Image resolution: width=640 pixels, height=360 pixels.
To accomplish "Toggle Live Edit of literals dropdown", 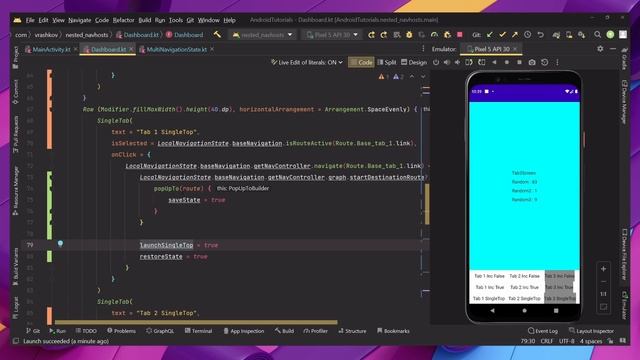I will click(x=307, y=62).
